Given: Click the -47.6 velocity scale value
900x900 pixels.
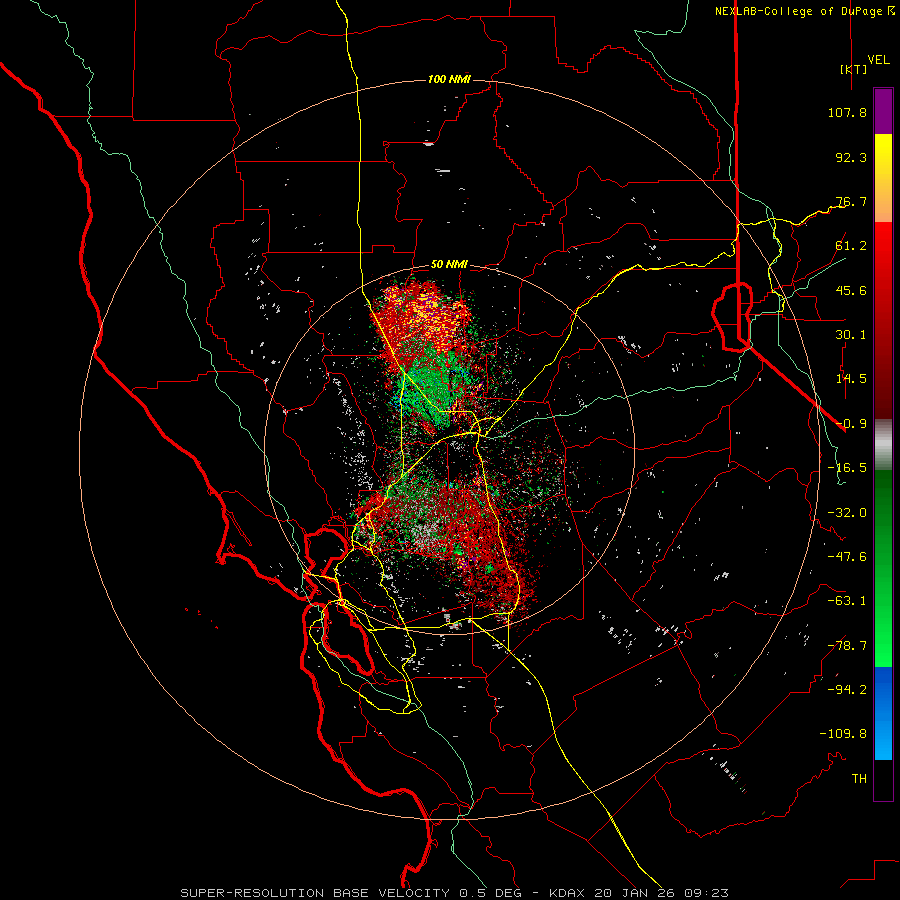Looking at the screenshot, I should point(847,557).
